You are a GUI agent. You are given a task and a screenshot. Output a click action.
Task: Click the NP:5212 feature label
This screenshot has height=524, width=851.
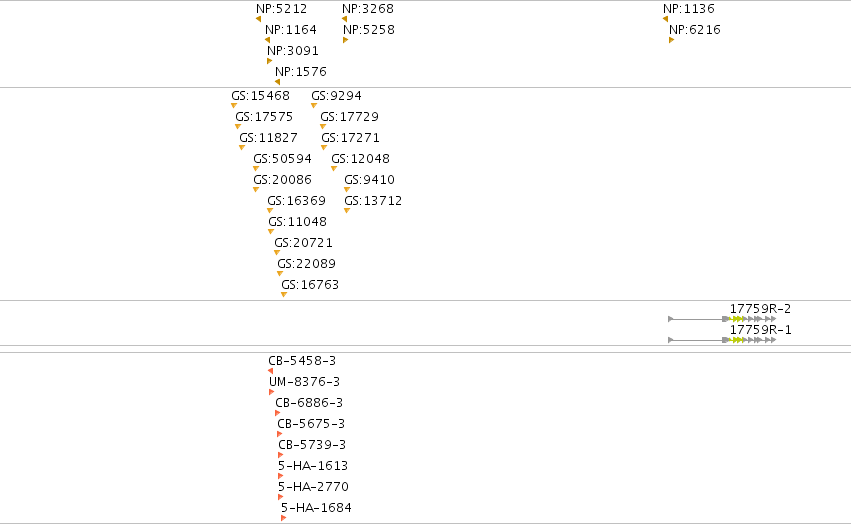[x=282, y=9]
